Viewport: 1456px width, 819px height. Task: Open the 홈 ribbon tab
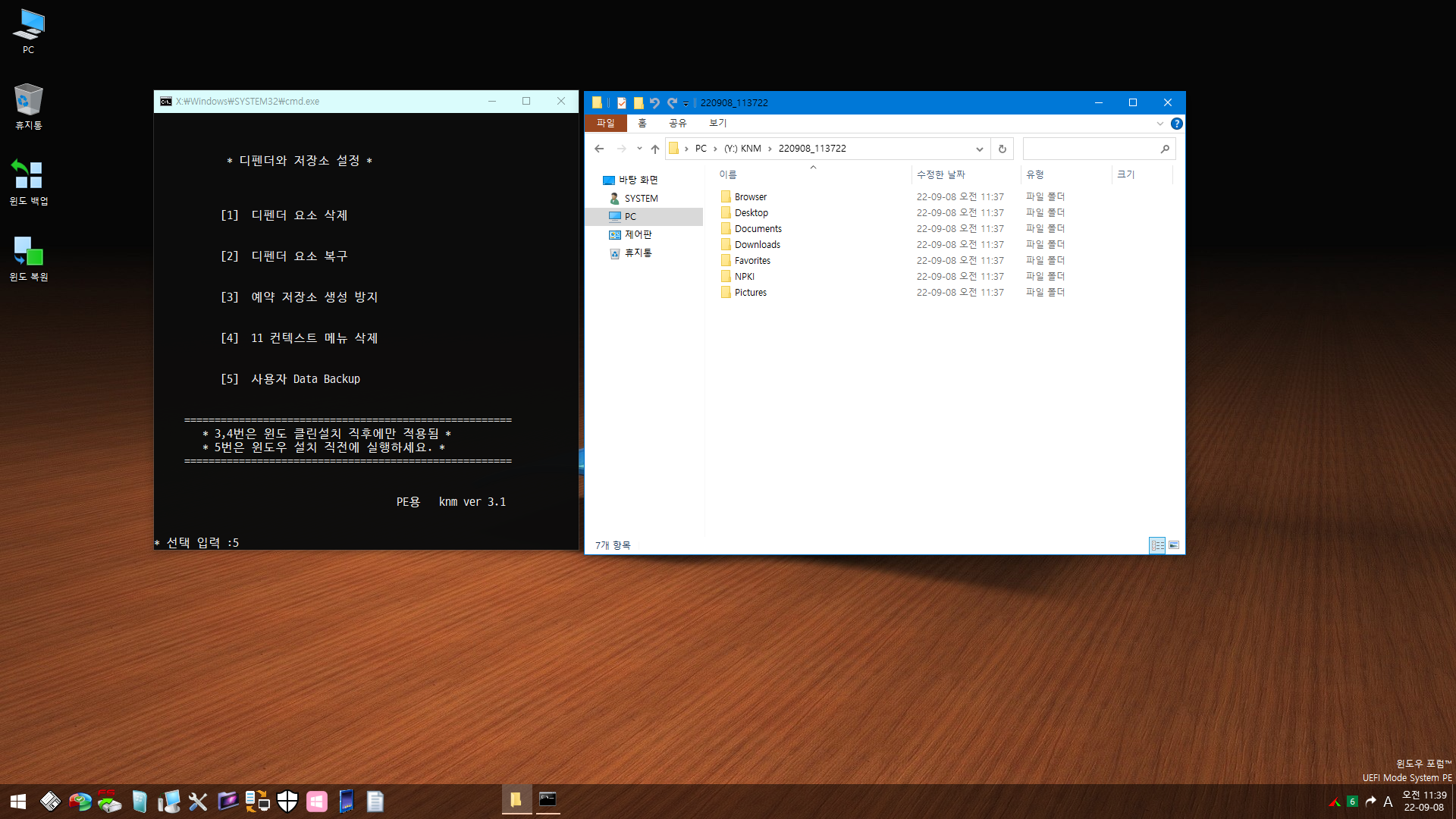pyautogui.click(x=642, y=123)
